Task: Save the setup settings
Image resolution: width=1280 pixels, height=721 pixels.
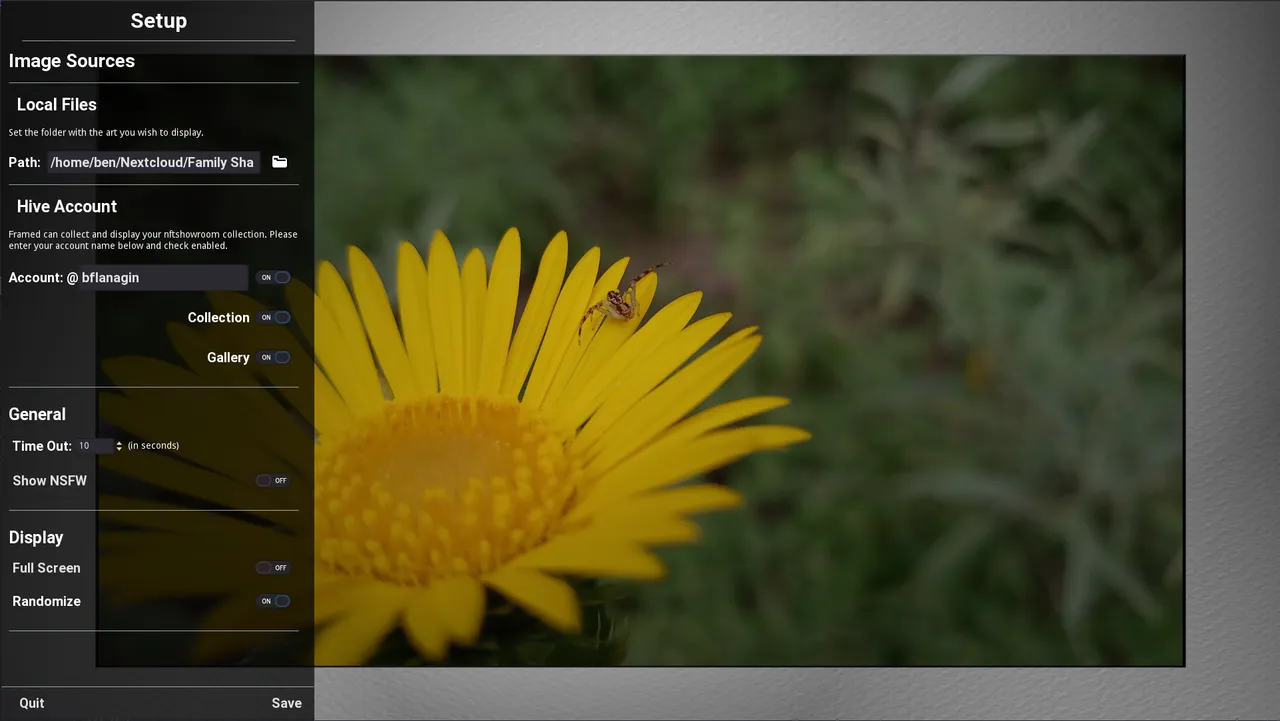Action: pyautogui.click(x=287, y=703)
